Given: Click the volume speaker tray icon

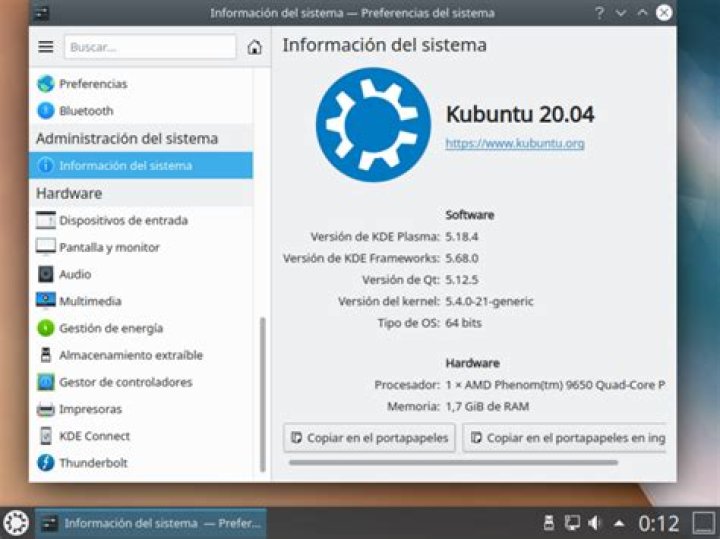Looking at the screenshot, I should (x=595, y=523).
